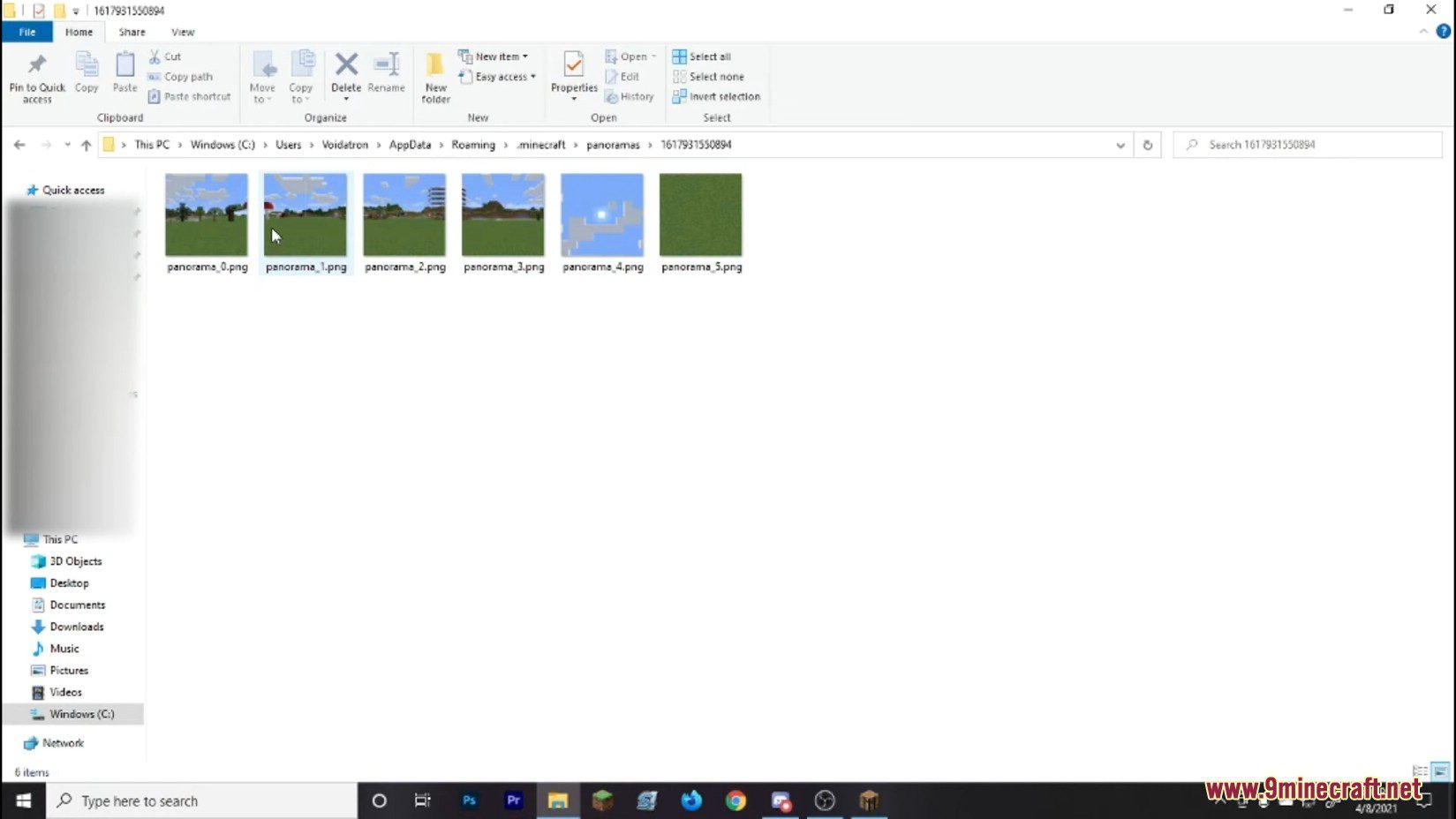Click the Search 1617931550894 box
The height and width of the screenshot is (819, 1456).
(x=1308, y=145)
